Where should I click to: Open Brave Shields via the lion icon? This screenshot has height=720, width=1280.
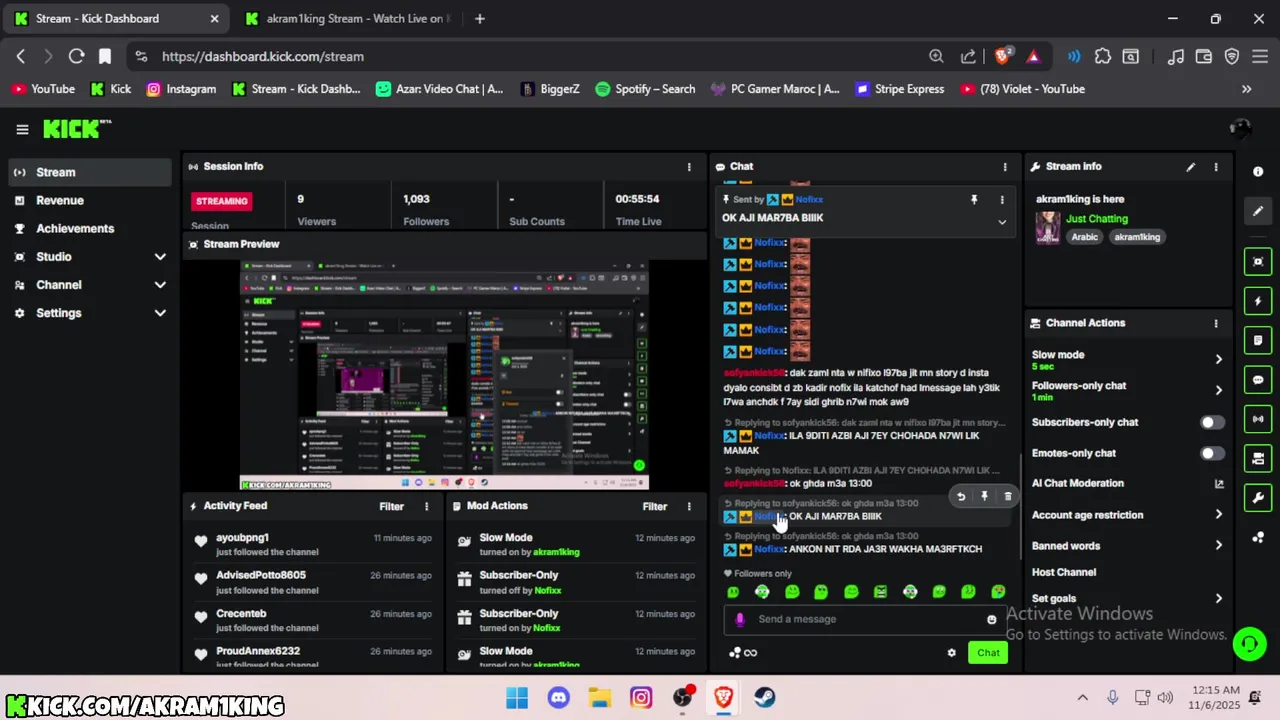pyautogui.click(x=1002, y=57)
